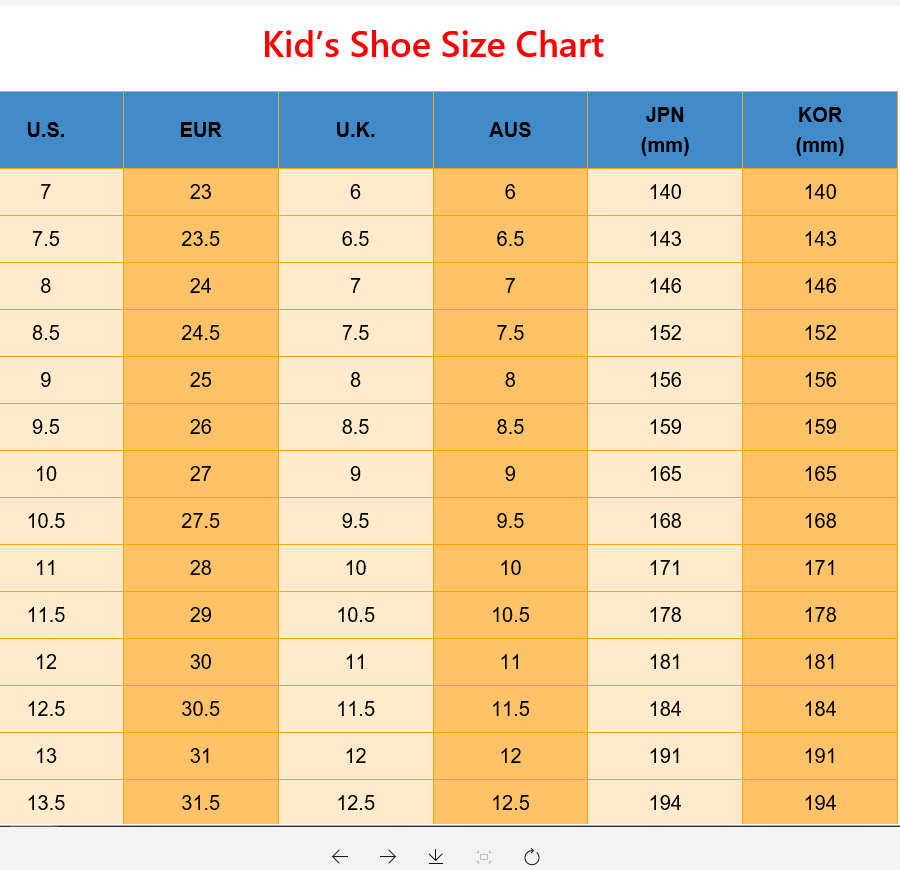Click the U.S. size 7.5 cell

click(x=46, y=239)
